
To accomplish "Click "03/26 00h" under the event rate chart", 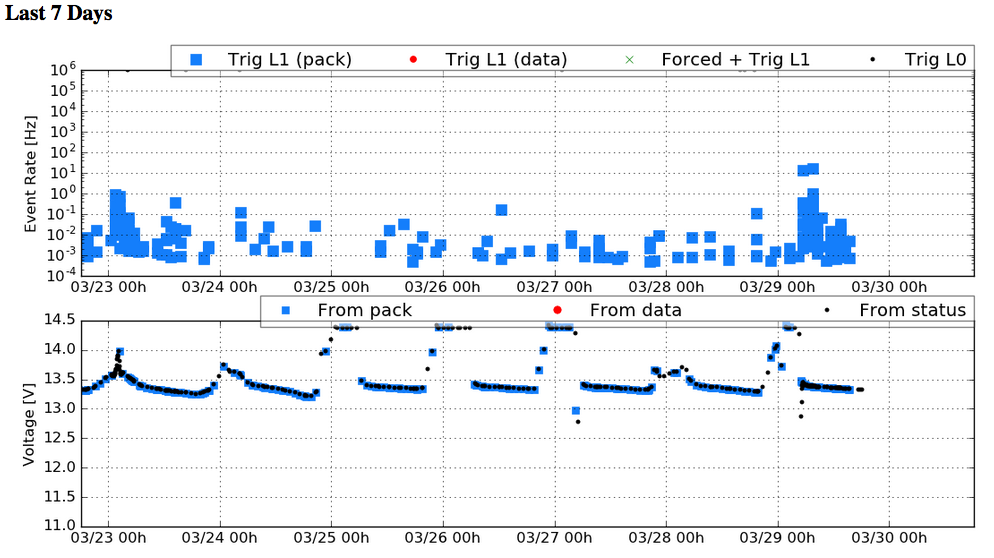I will (x=442, y=287).
